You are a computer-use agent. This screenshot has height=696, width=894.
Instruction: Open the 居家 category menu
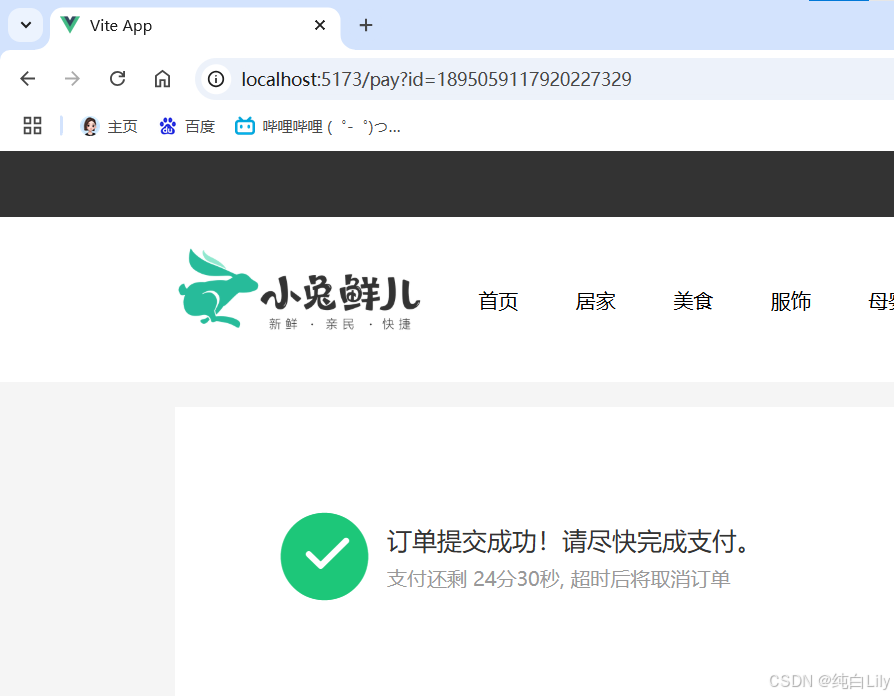(595, 301)
